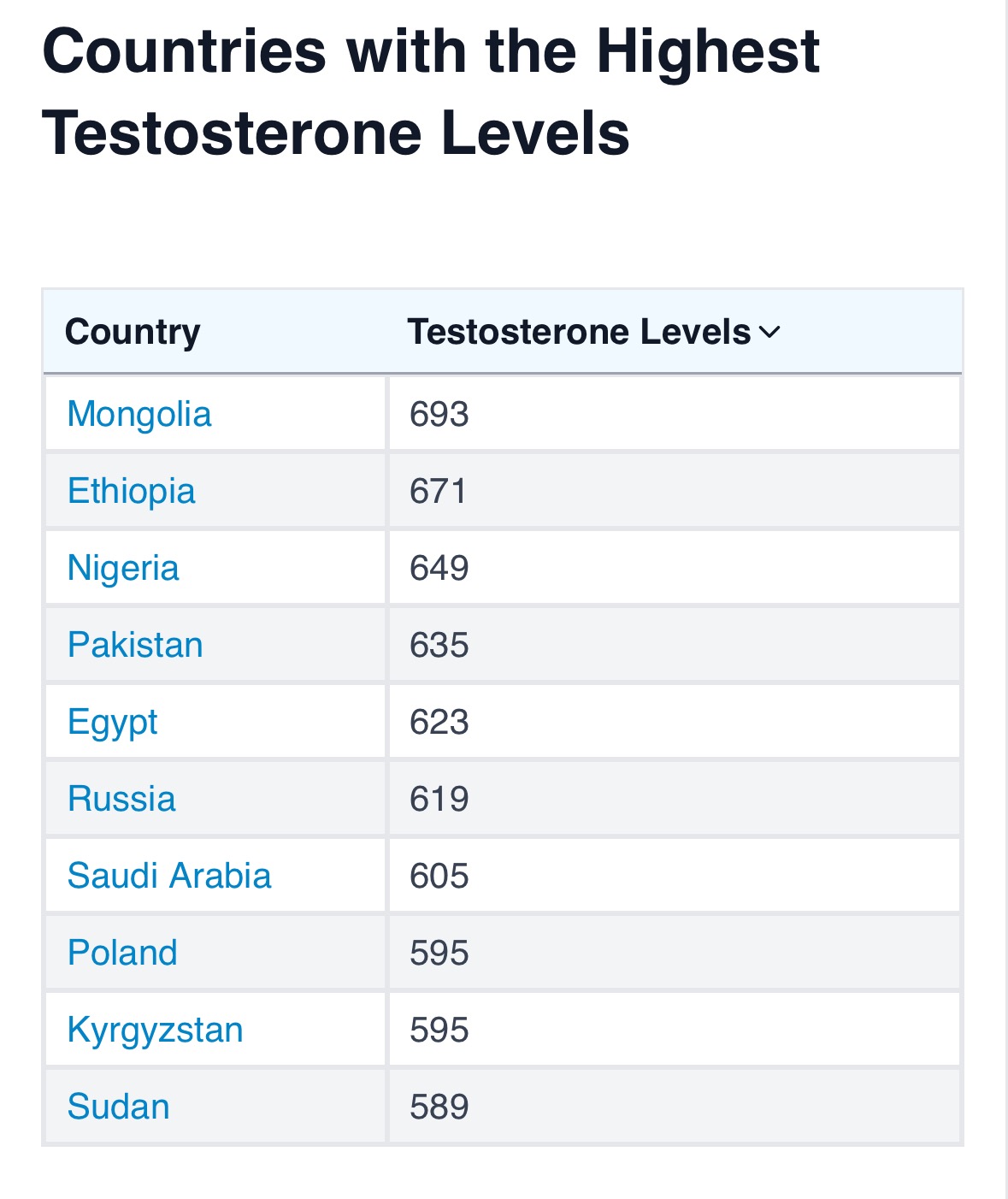1008x1199 pixels.
Task: Select the Poland country link
Action: [122, 954]
